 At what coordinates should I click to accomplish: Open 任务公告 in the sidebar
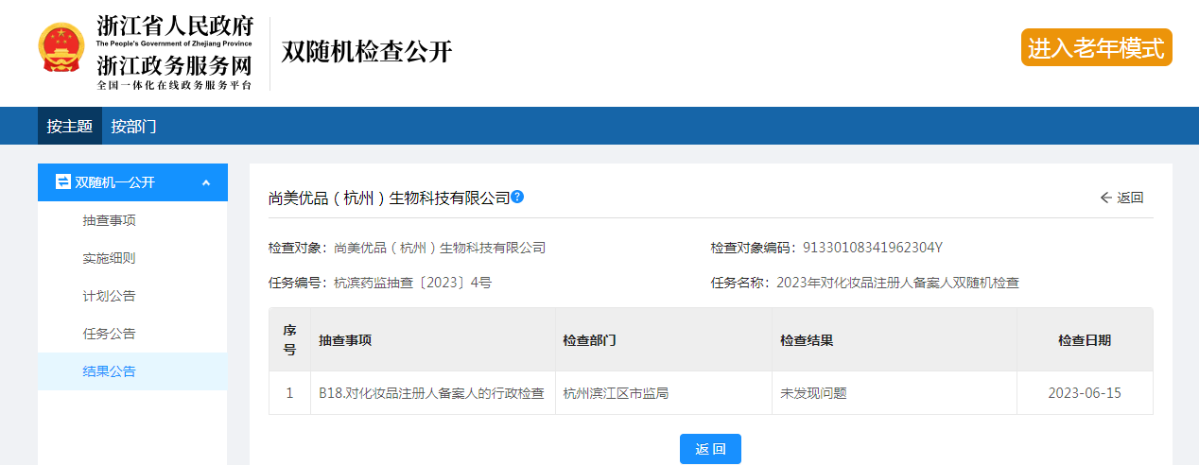(109, 334)
